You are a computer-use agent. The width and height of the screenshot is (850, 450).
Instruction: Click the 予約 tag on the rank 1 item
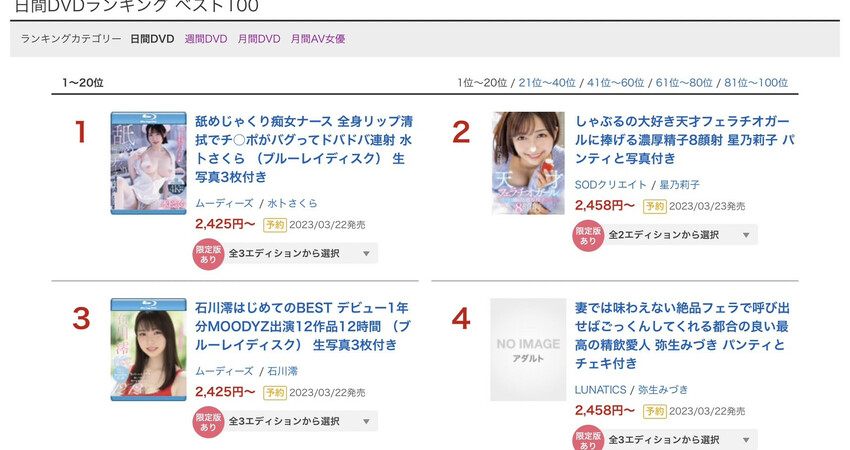(x=275, y=225)
